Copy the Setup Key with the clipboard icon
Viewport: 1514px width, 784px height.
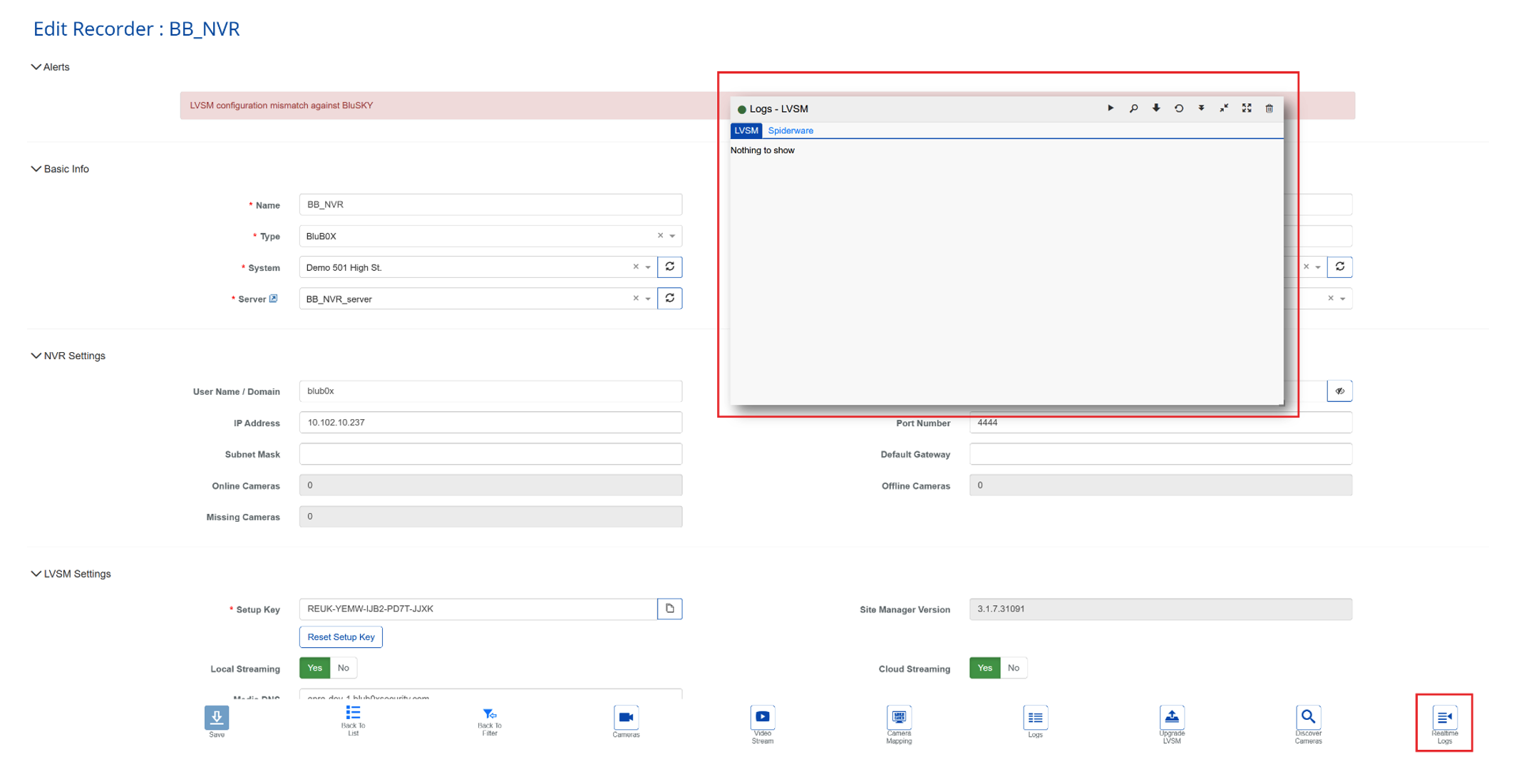pos(669,609)
